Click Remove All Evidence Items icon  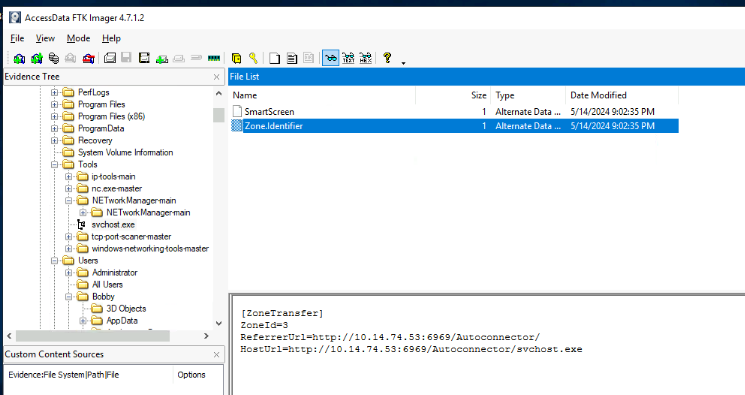pos(88,58)
